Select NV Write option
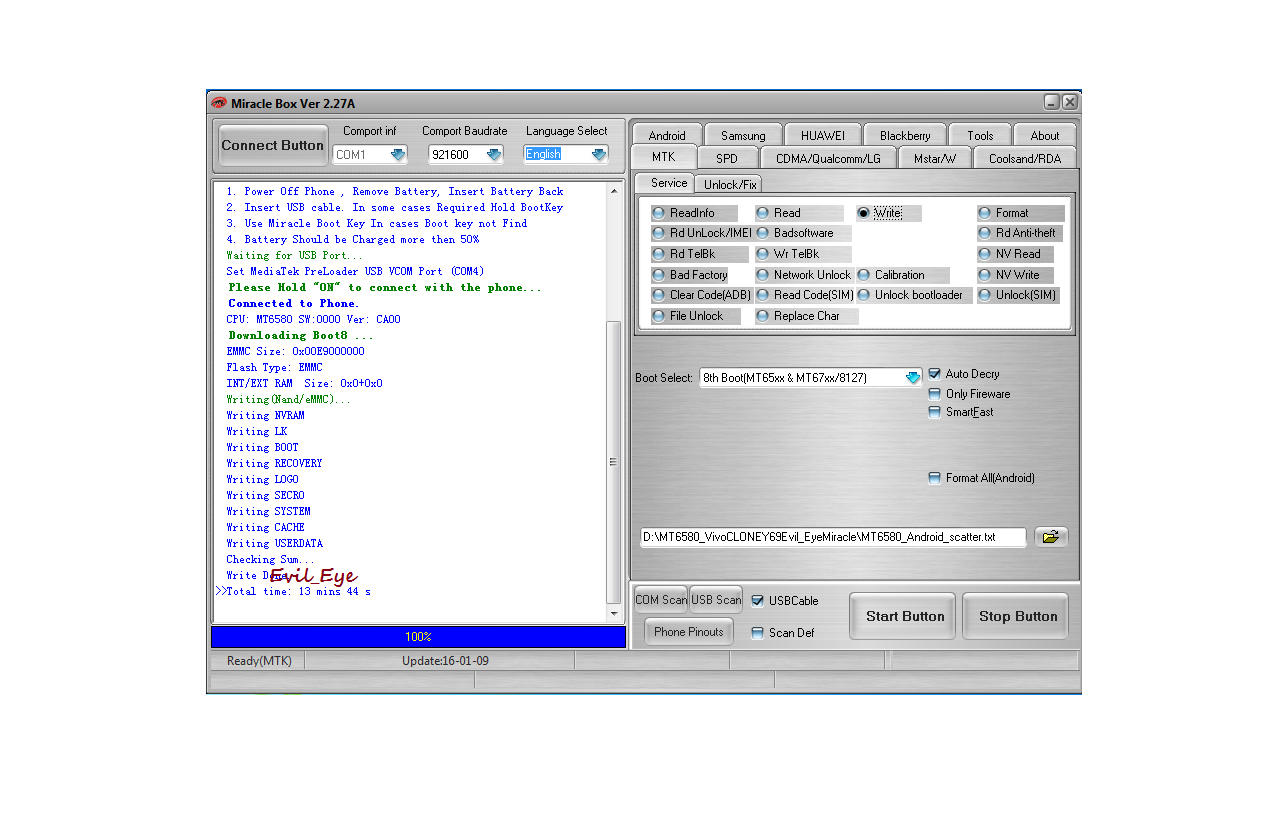This screenshot has width=1274, height=834. tap(1015, 275)
